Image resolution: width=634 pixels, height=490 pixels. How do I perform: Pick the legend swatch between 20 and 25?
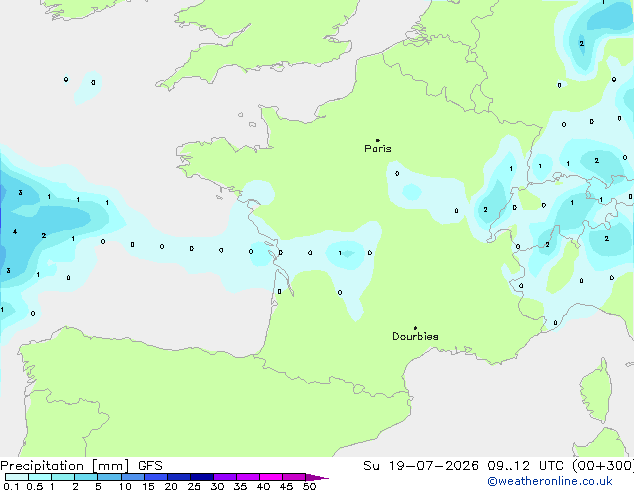(x=179, y=477)
